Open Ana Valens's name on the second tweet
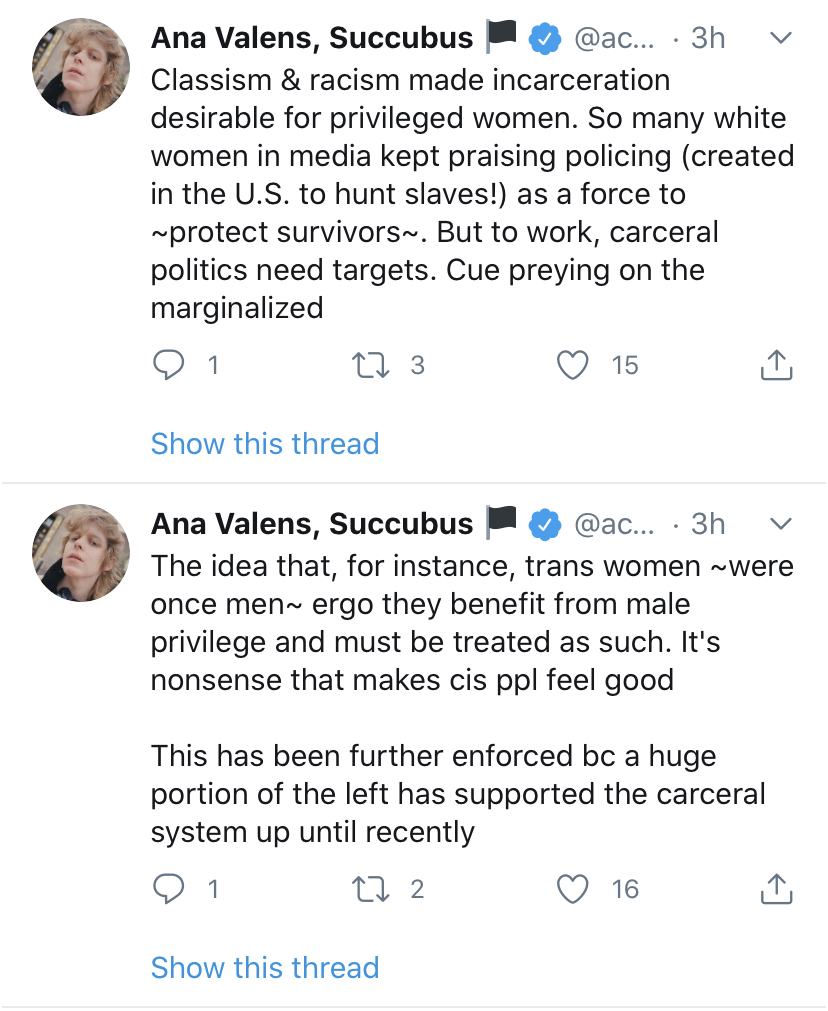This screenshot has width=828, height=1011. pyautogui.click(x=311, y=523)
